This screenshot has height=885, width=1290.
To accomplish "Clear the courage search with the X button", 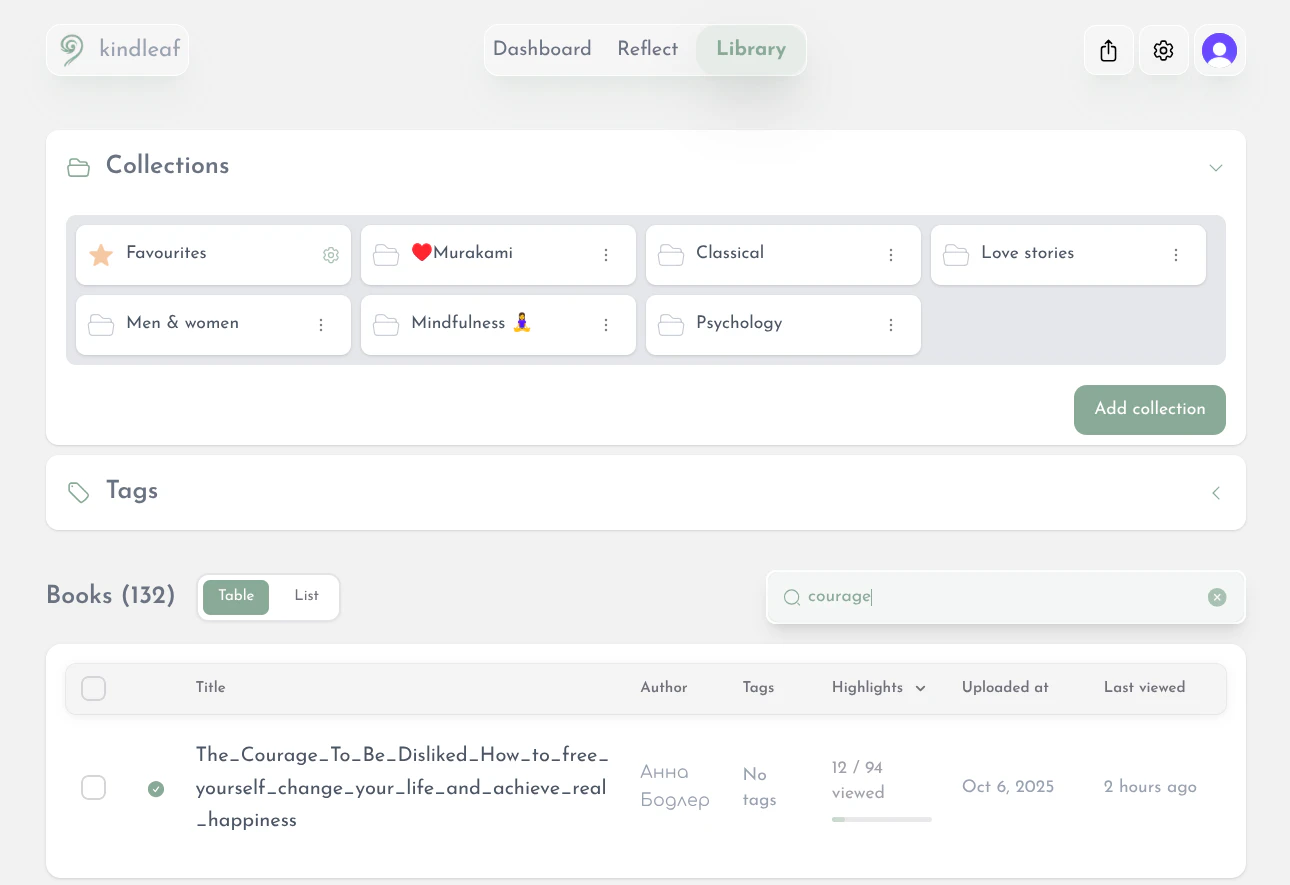I will pos(1217,597).
